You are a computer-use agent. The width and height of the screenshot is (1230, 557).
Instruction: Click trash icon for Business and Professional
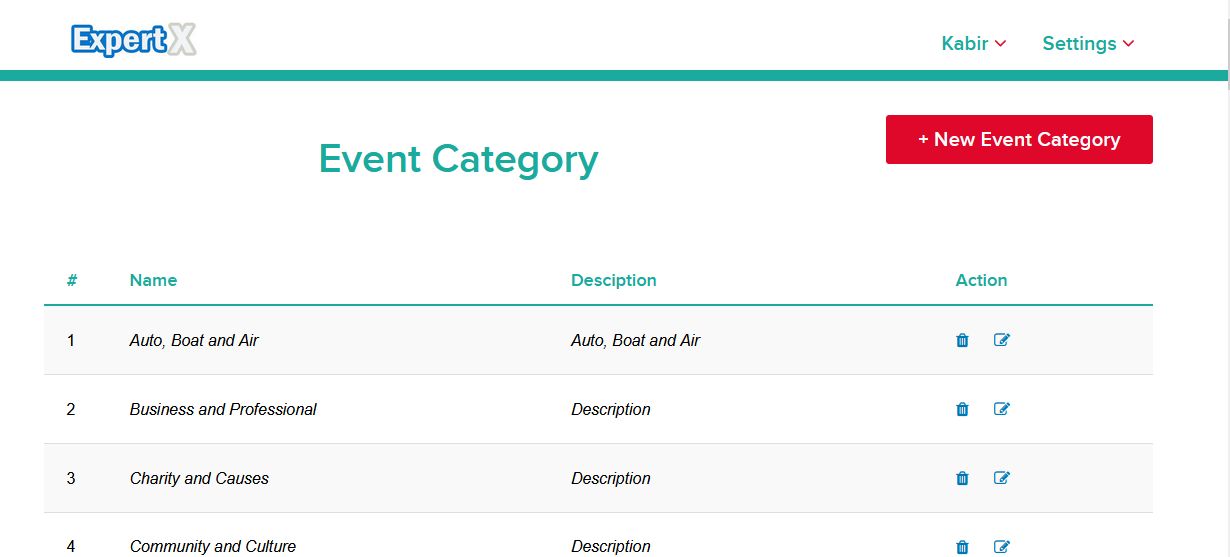[x=962, y=409]
